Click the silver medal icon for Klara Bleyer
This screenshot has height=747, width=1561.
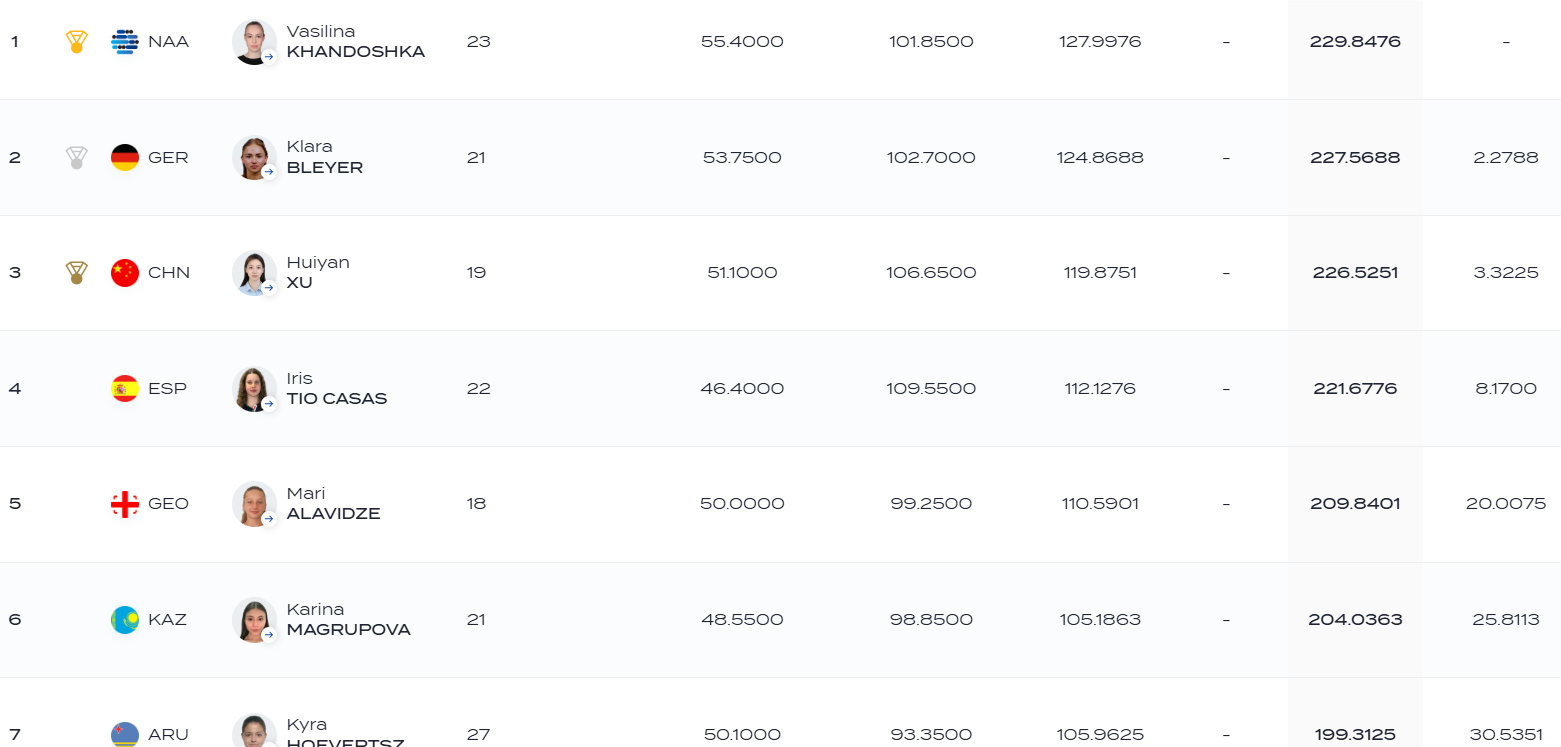pyautogui.click(x=76, y=157)
